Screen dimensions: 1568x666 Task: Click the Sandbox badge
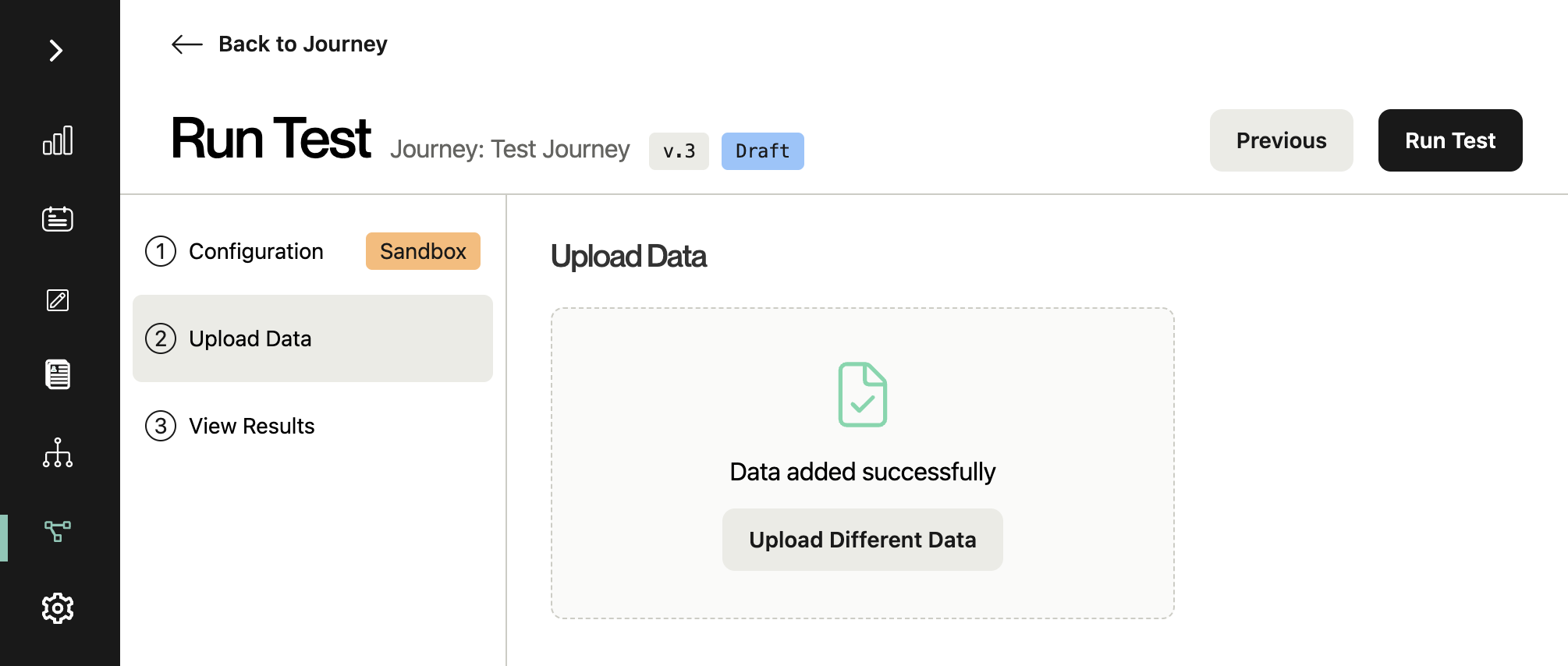coord(423,251)
